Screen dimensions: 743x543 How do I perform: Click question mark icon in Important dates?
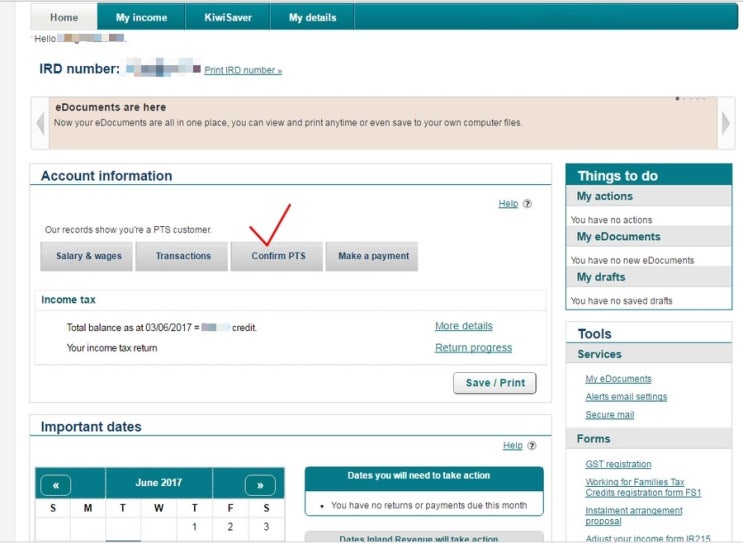(532, 446)
